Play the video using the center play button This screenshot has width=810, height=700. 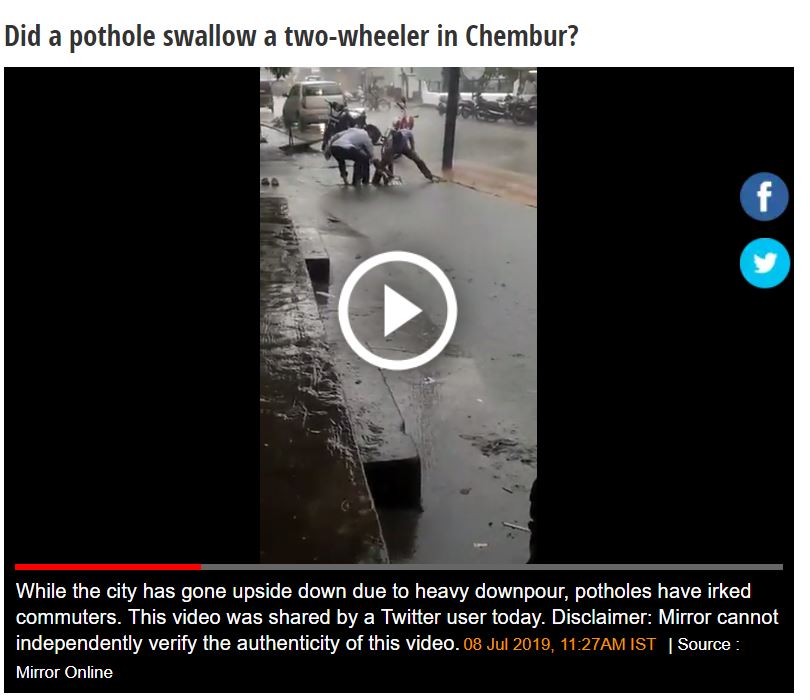coord(397,311)
